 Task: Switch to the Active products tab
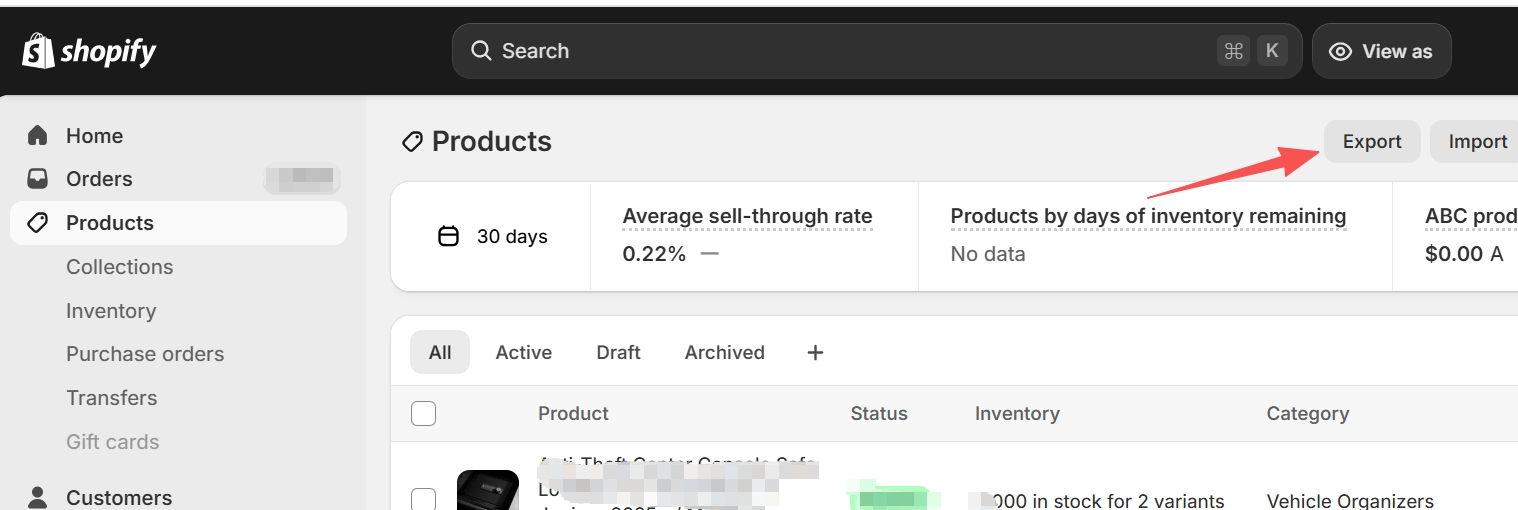pyautogui.click(x=523, y=352)
